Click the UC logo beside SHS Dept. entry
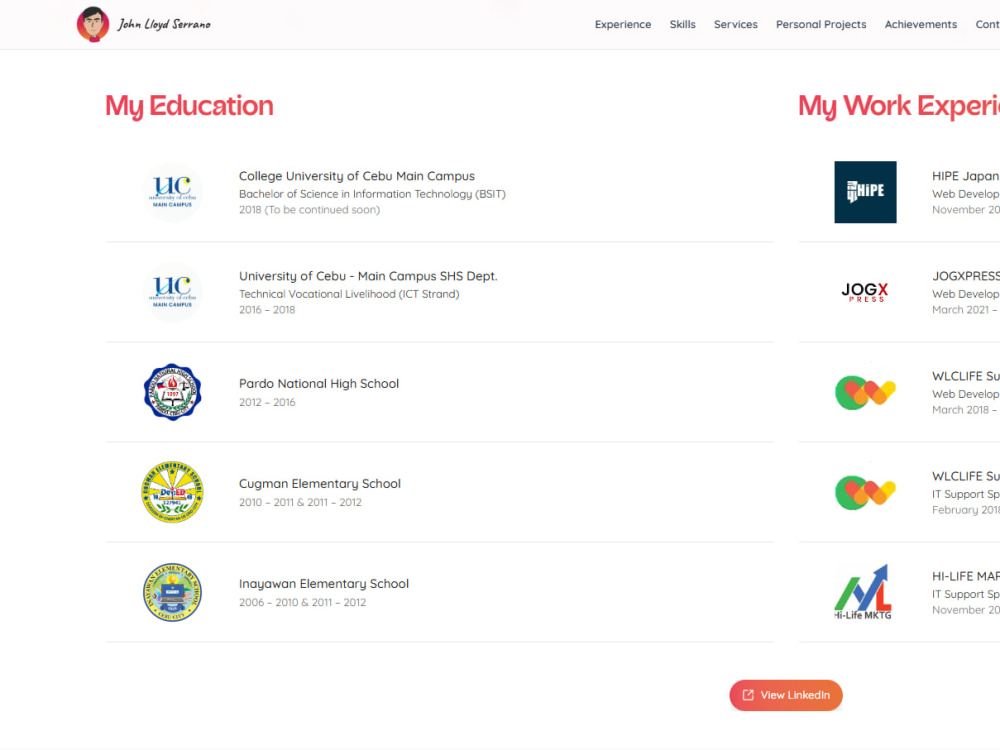Screen dimensions: 1000x750 172,292
